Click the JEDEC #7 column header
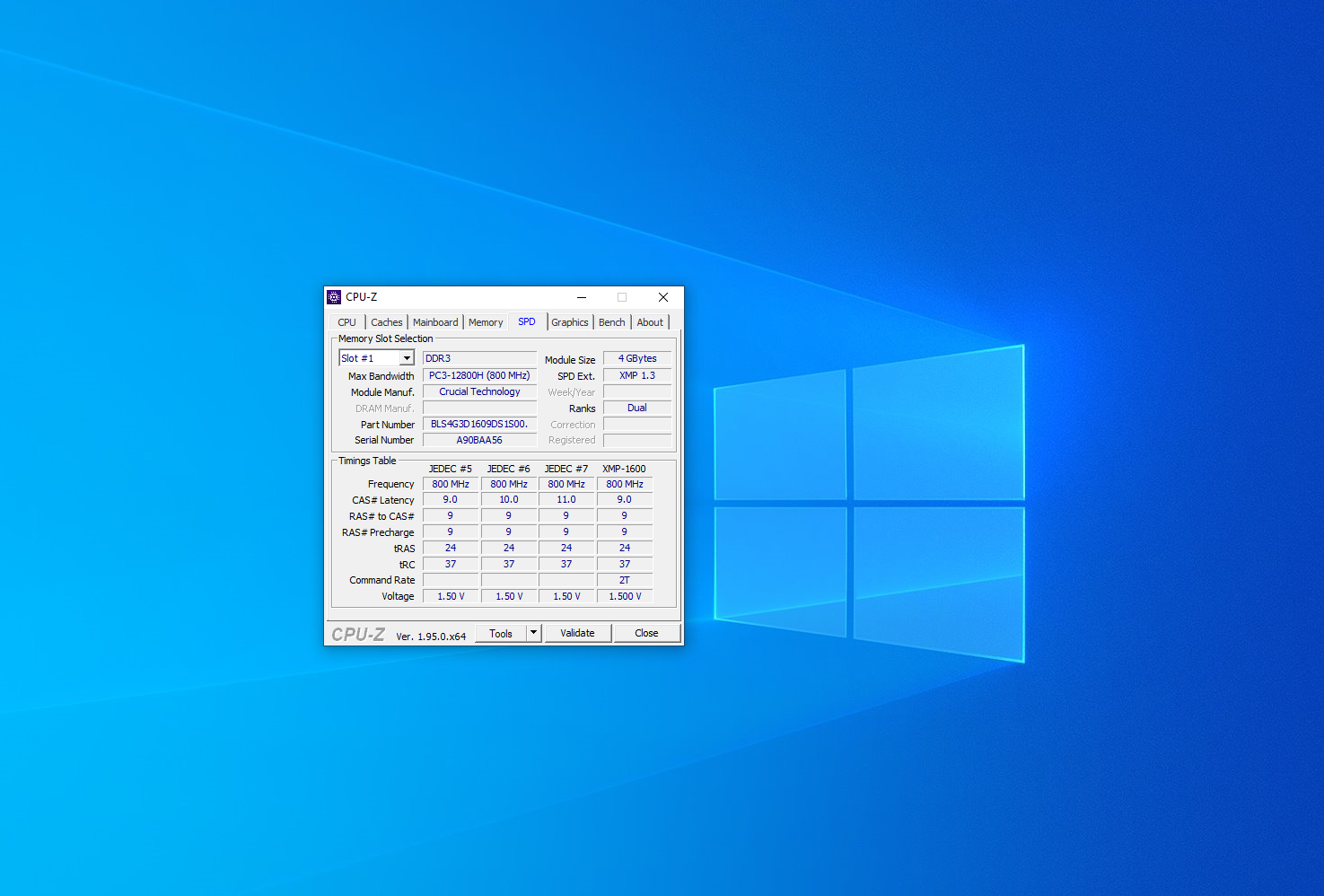Viewport: 1324px width, 896px height. pyautogui.click(x=566, y=469)
